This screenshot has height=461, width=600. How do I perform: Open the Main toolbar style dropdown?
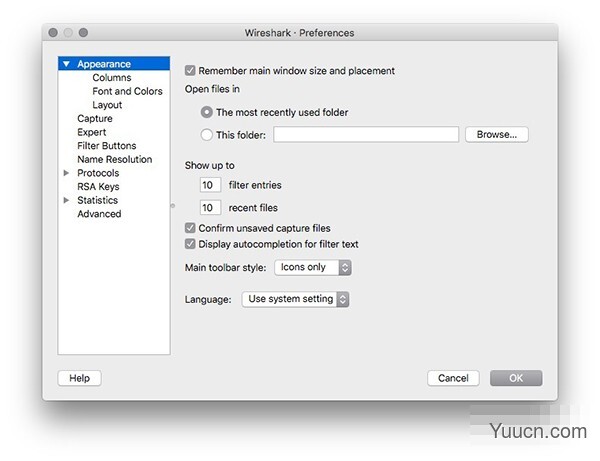click(x=313, y=267)
